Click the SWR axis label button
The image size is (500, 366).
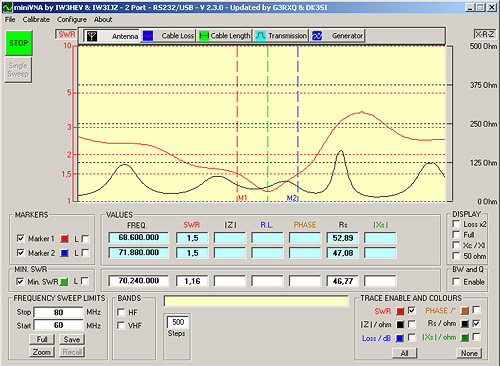pyautogui.click(x=66, y=34)
